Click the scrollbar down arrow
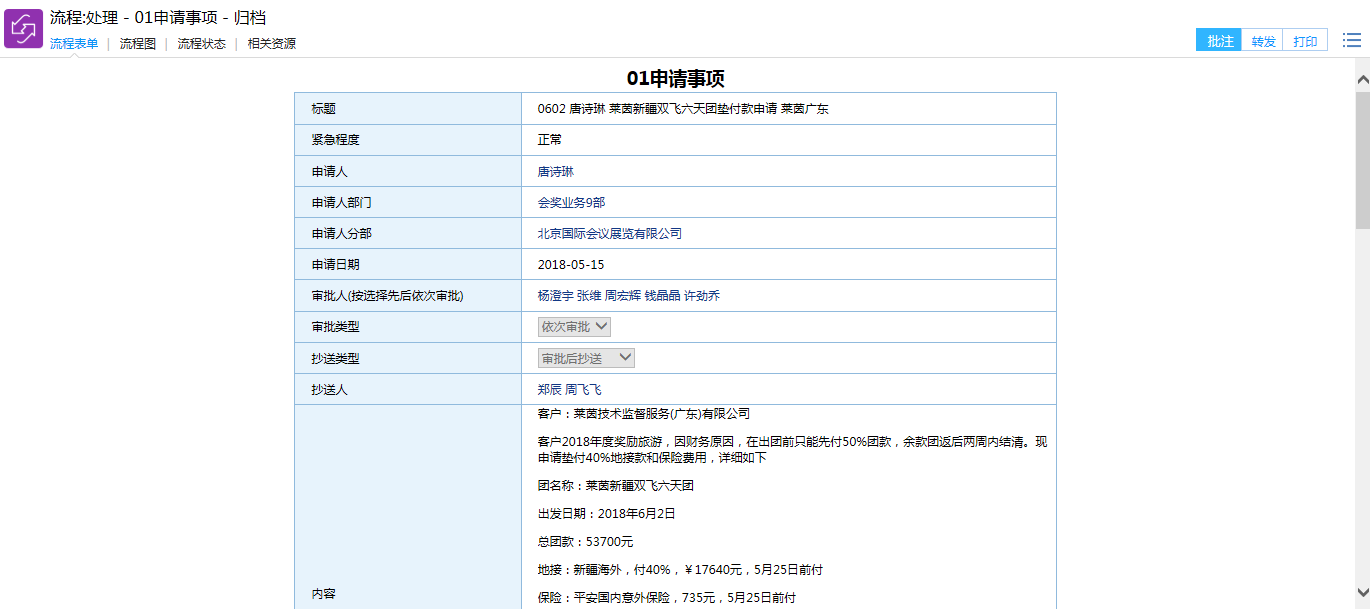Image resolution: width=1370 pixels, height=609 pixels. 1362,591
